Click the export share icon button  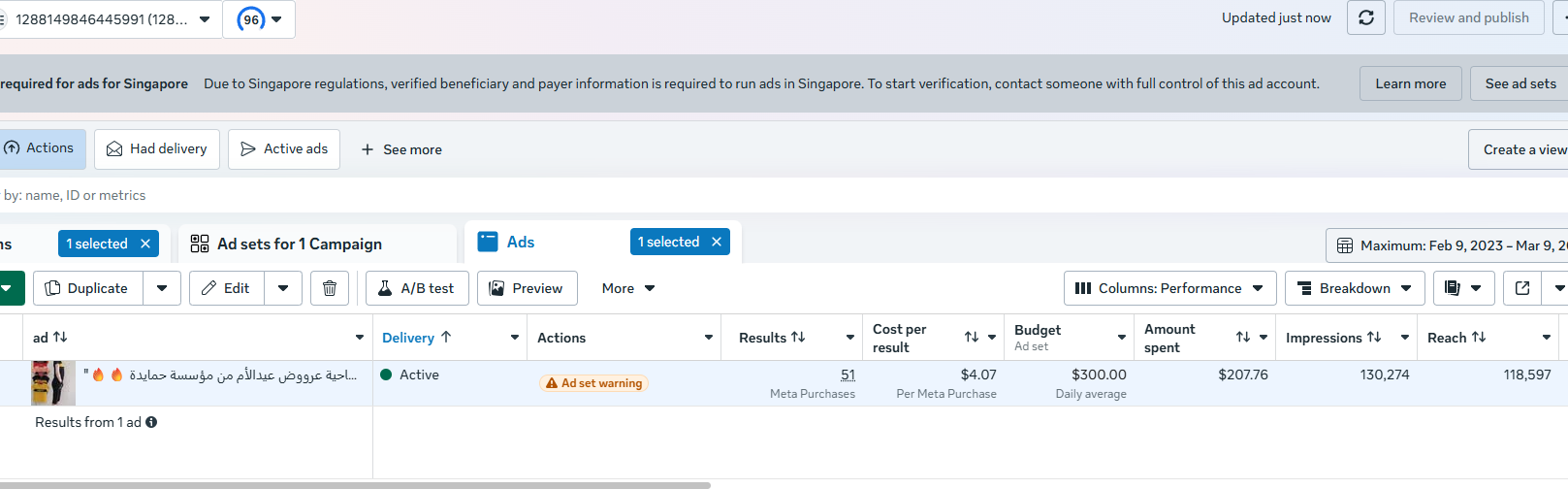pos(1522,288)
